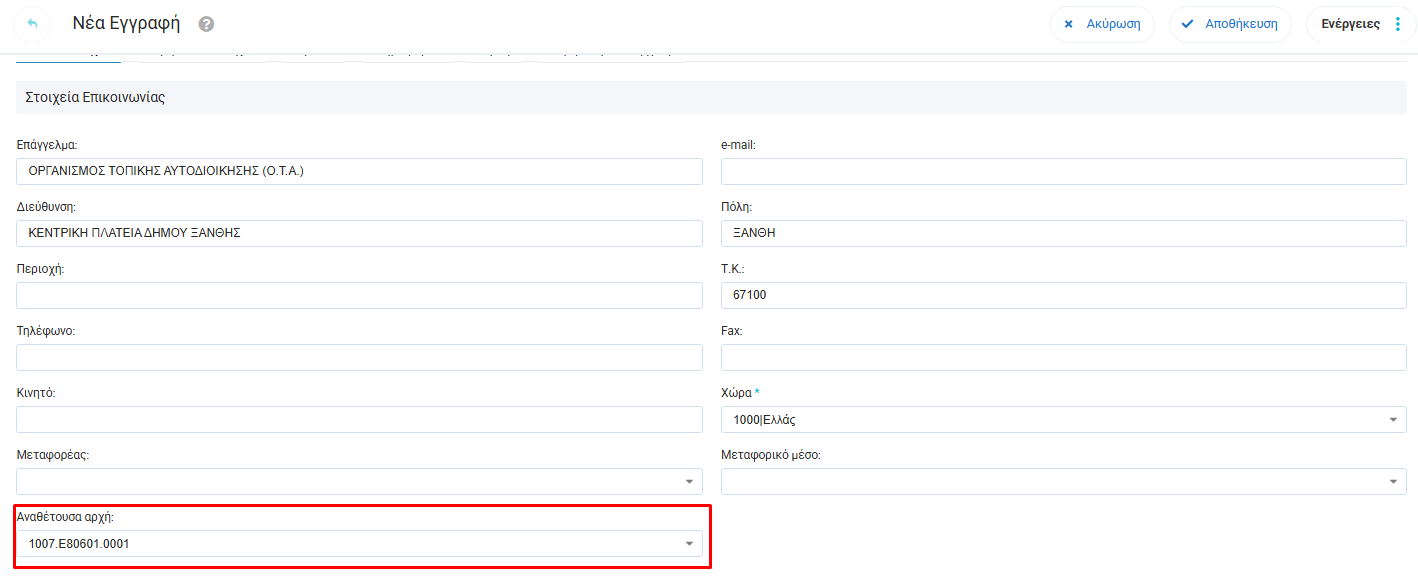The width and height of the screenshot is (1418, 578).
Task: Open the Μεταφορέας dropdown arrow
Action: tap(689, 482)
